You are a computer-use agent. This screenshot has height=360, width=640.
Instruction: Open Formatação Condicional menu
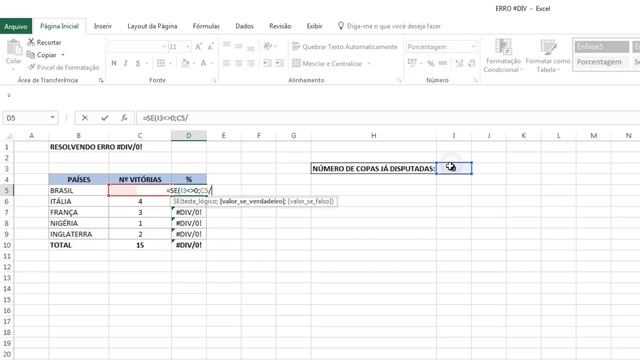pos(502,56)
